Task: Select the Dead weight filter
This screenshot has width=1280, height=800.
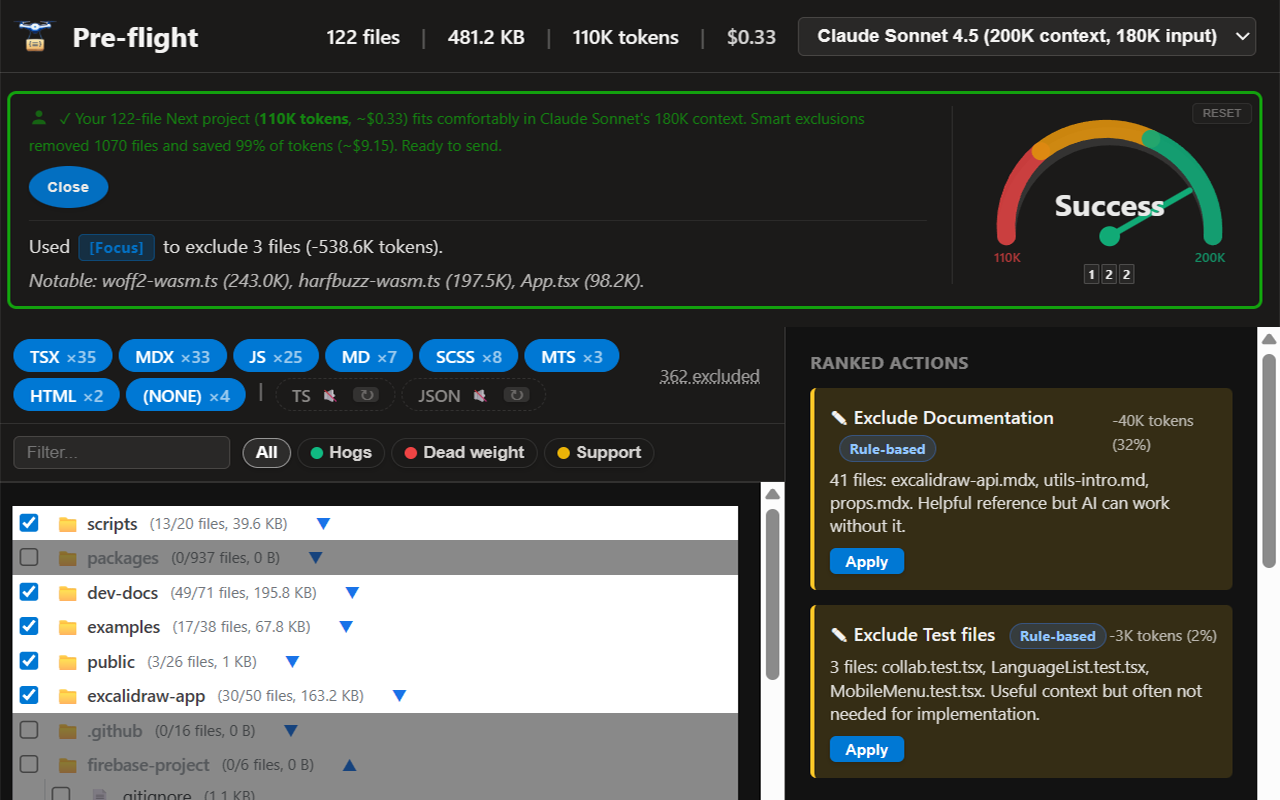Action: point(464,452)
